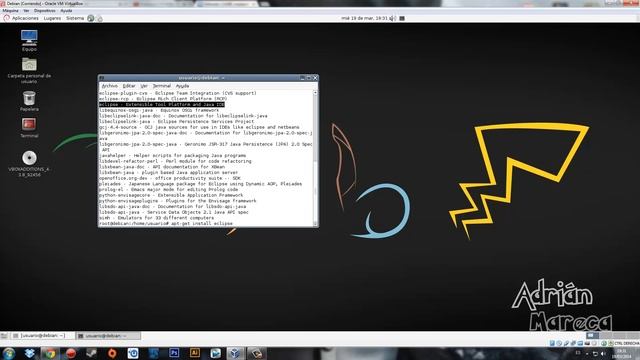Click the CTRL DERECHA host key indicator
The height and width of the screenshot is (360, 640).
[x=627, y=344]
